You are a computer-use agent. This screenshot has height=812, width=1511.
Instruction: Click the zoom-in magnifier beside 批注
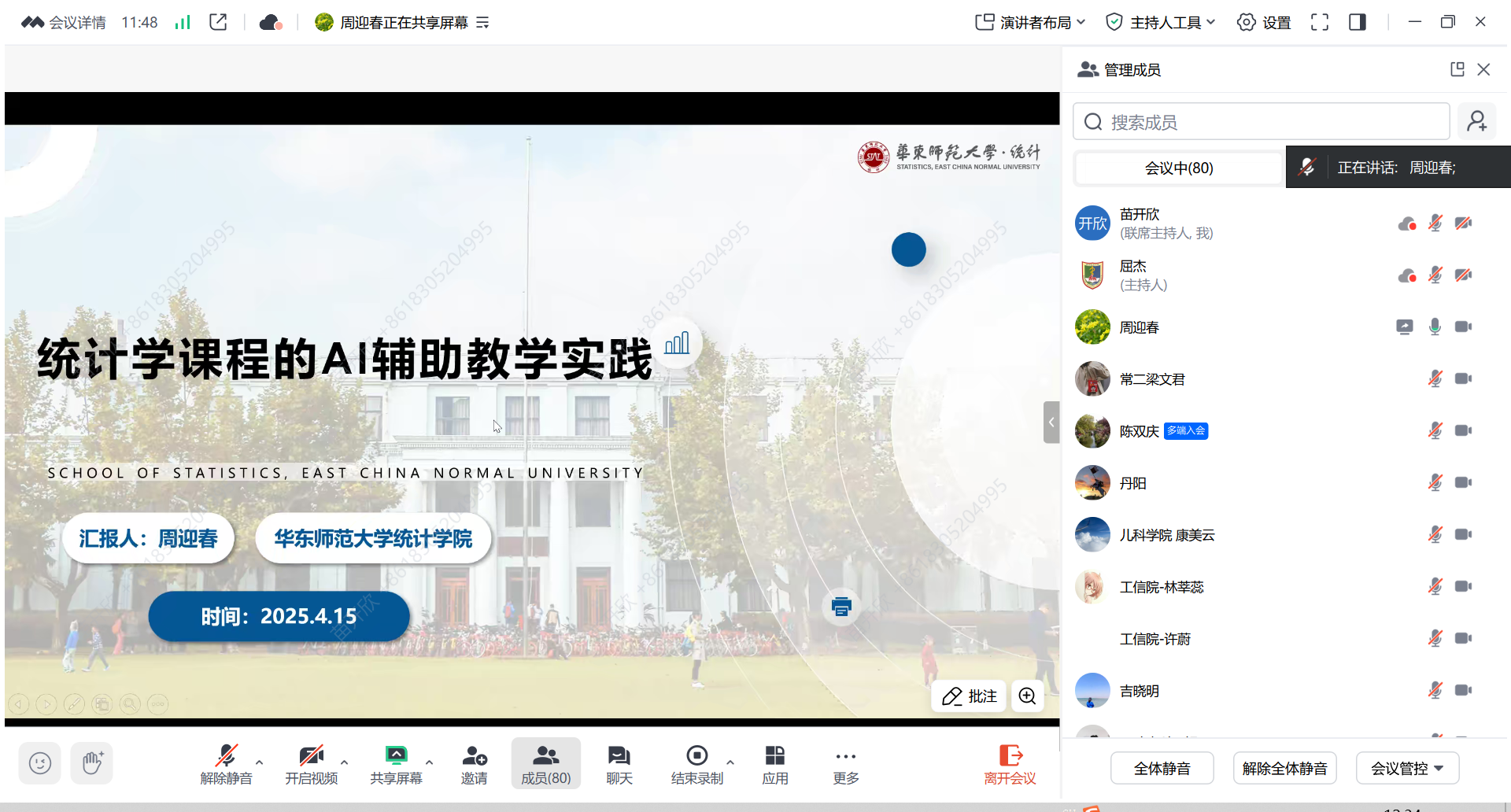1028,696
